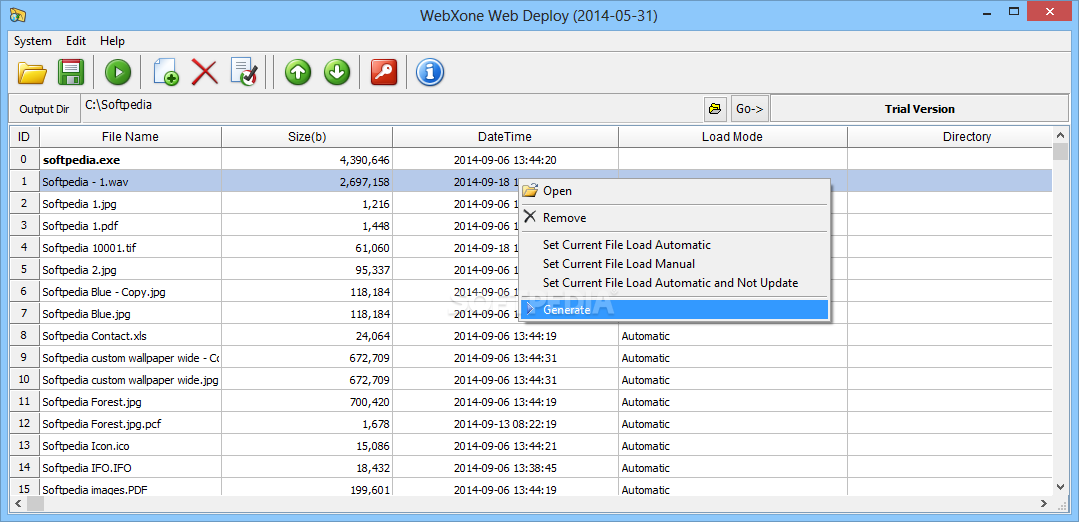Click the red X delete toolbar icon

(204, 72)
